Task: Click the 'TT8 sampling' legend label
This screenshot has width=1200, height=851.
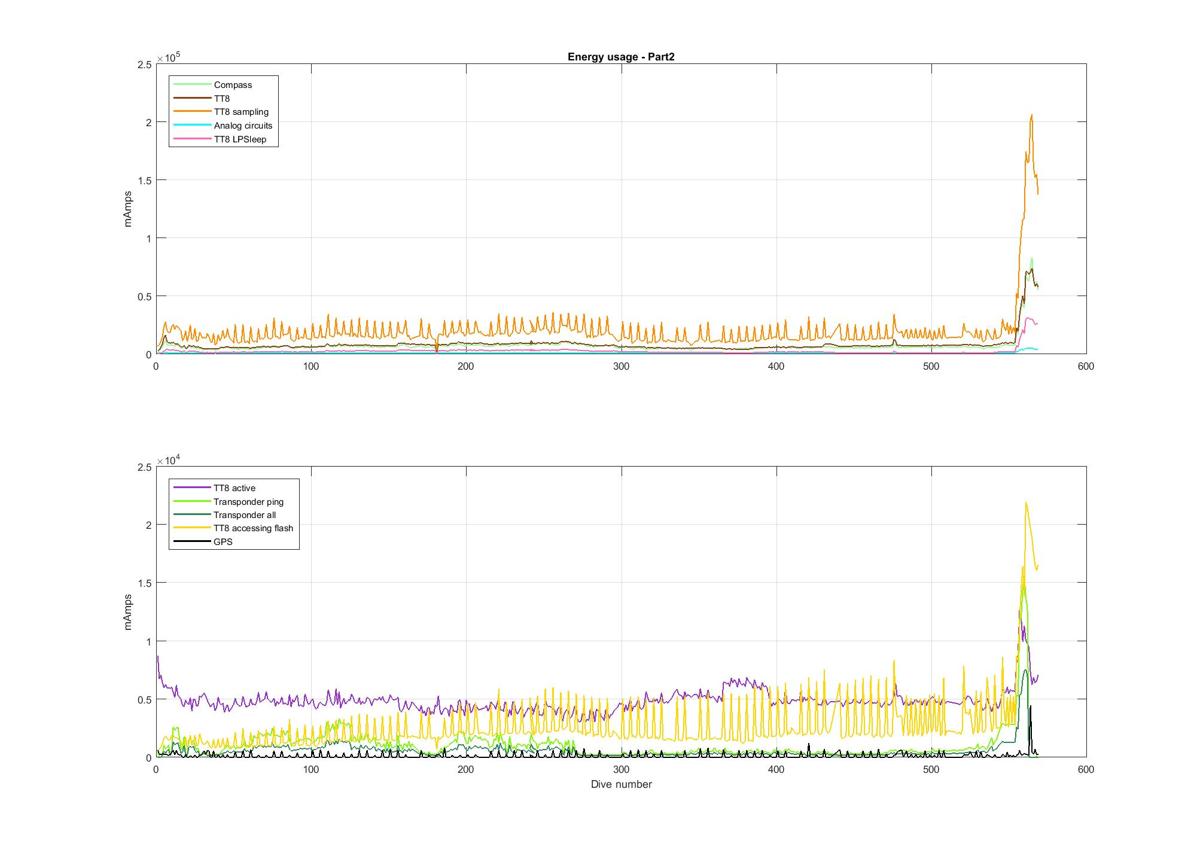Action: click(x=241, y=112)
